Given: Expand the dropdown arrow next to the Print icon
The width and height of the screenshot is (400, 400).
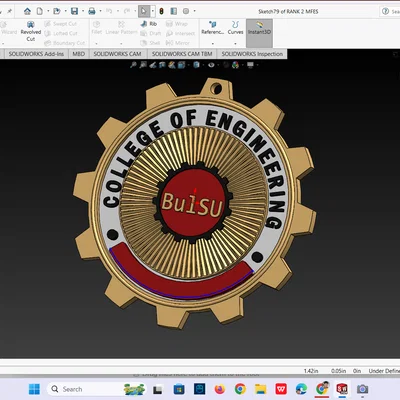Looking at the screenshot, I should 100,11.
